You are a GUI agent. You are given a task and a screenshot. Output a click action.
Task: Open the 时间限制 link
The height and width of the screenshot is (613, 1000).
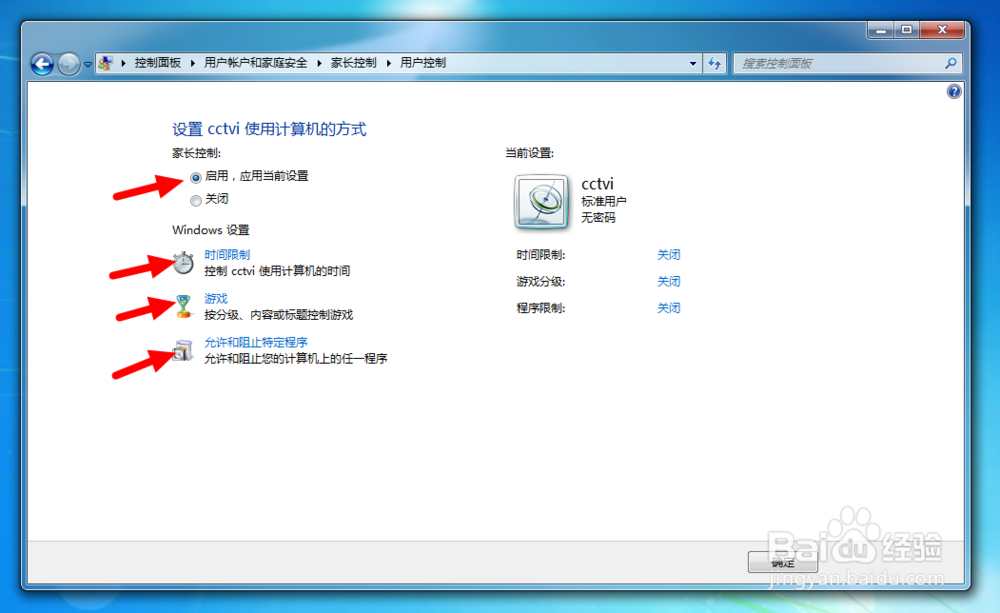(x=227, y=255)
